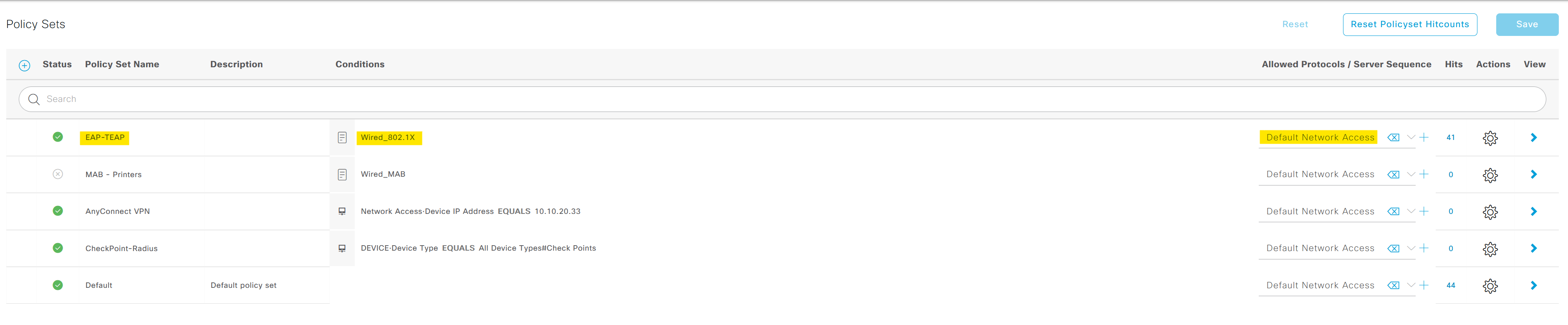Open actions gear for Default policy set
1568x325 pixels.
tap(1490, 286)
